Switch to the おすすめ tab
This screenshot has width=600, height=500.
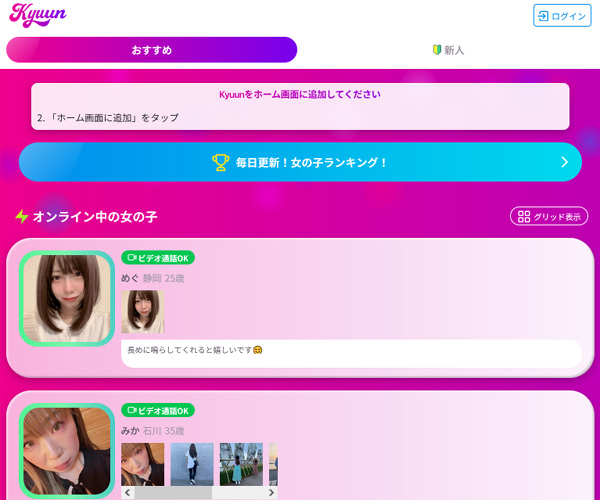coord(151,50)
